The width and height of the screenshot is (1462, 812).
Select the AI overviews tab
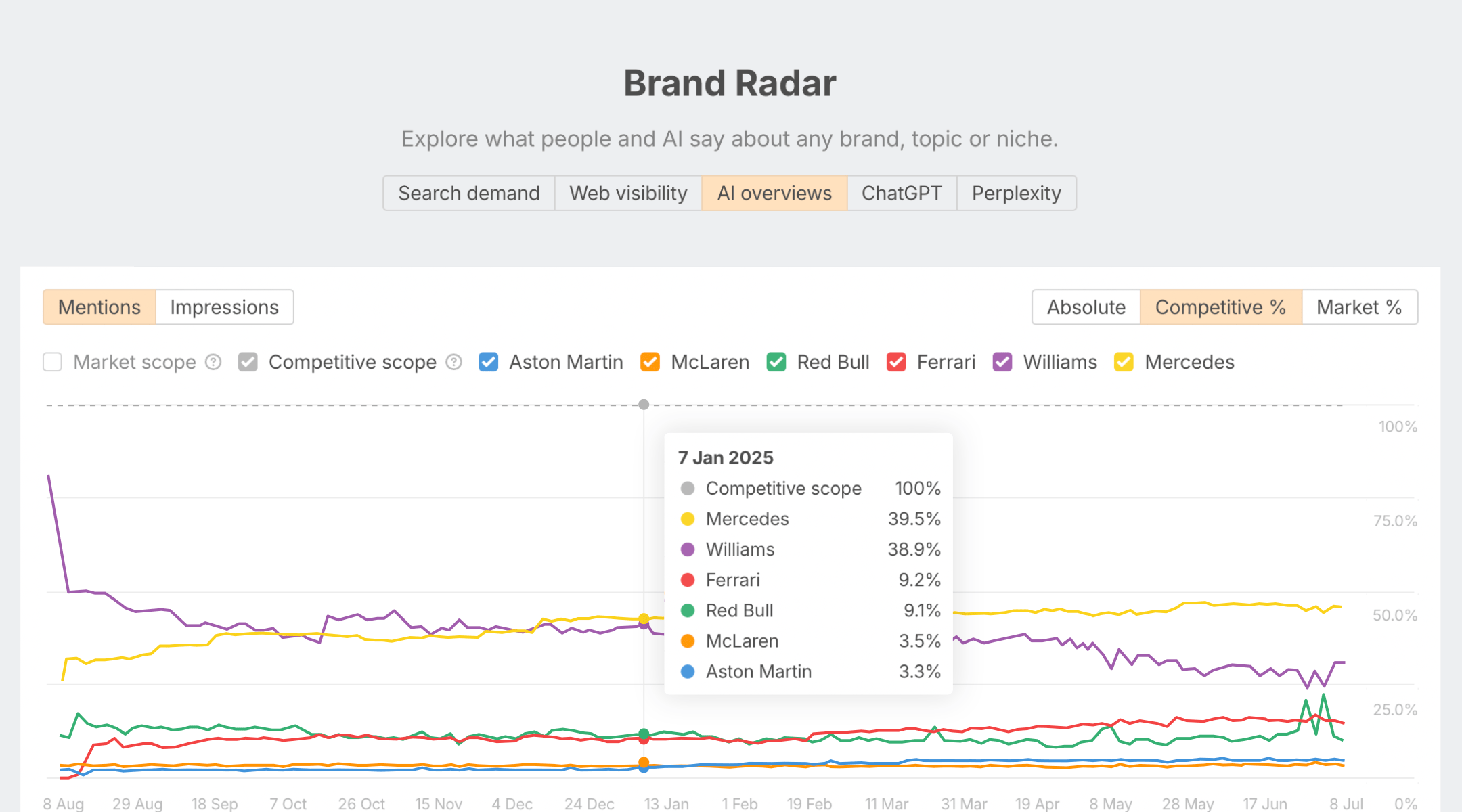point(774,194)
